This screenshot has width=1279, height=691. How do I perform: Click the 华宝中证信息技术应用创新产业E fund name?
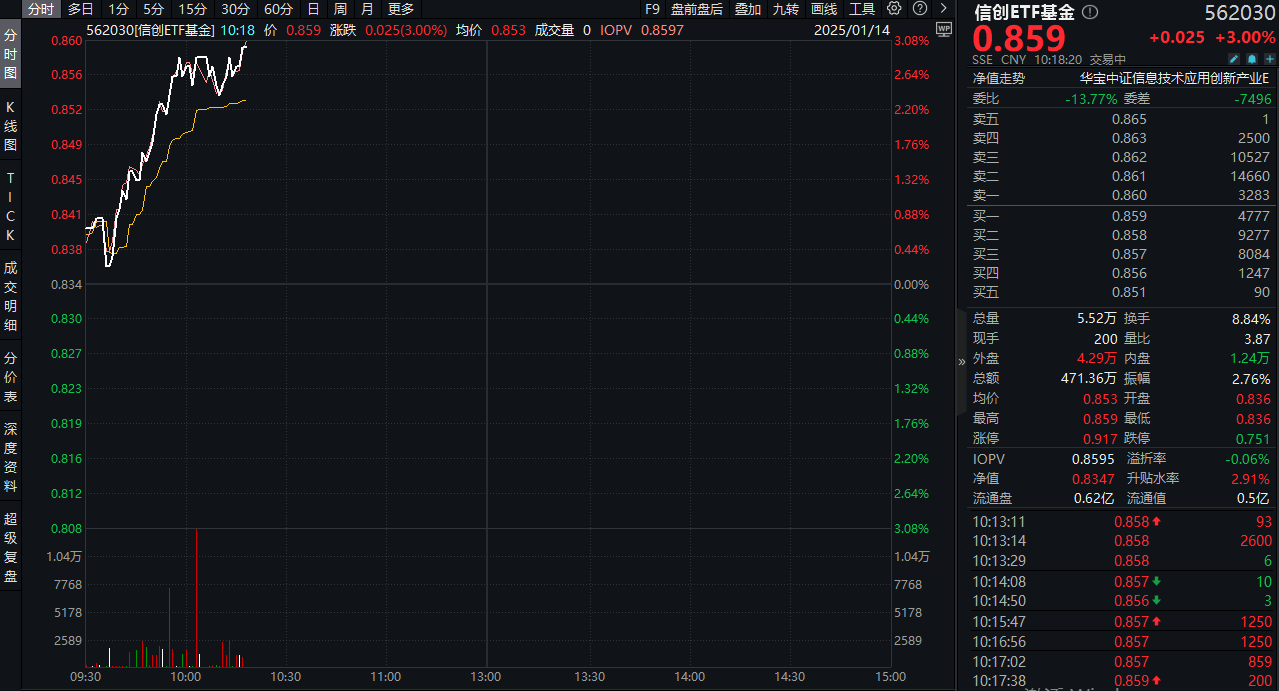point(1173,78)
